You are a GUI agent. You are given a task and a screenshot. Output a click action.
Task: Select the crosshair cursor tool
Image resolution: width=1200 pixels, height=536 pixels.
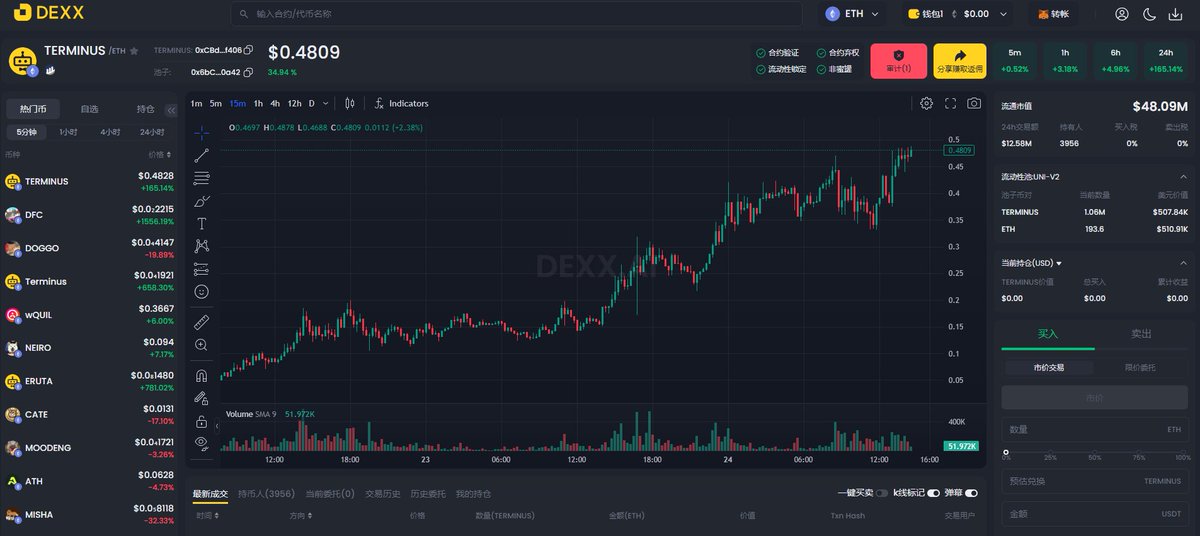201,132
